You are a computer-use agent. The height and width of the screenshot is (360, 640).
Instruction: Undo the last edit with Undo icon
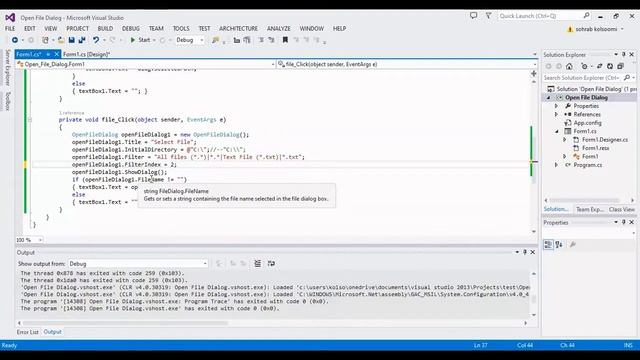[96, 40]
